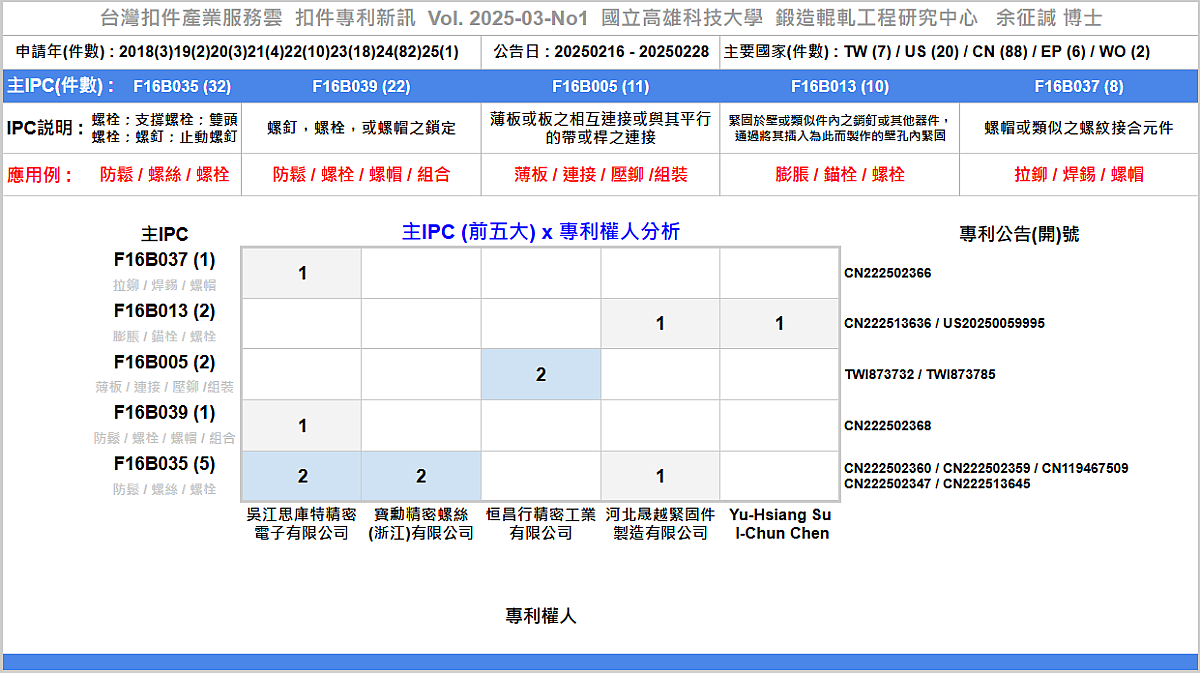
Task: Click the red 膨脹 / 錨栓 / 螺栓 example
Action: (x=840, y=174)
